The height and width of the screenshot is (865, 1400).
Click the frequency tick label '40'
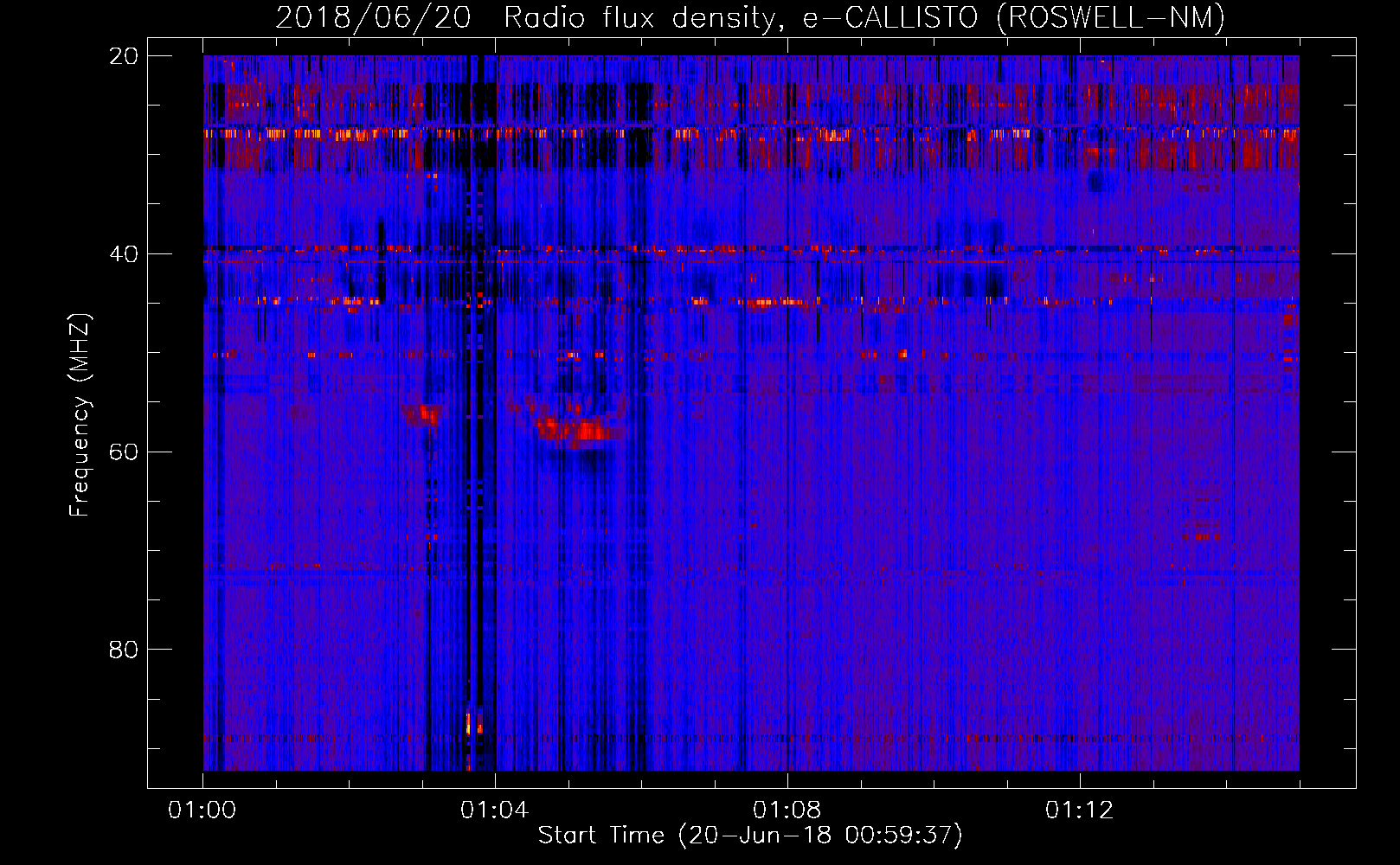click(x=124, y=254)
